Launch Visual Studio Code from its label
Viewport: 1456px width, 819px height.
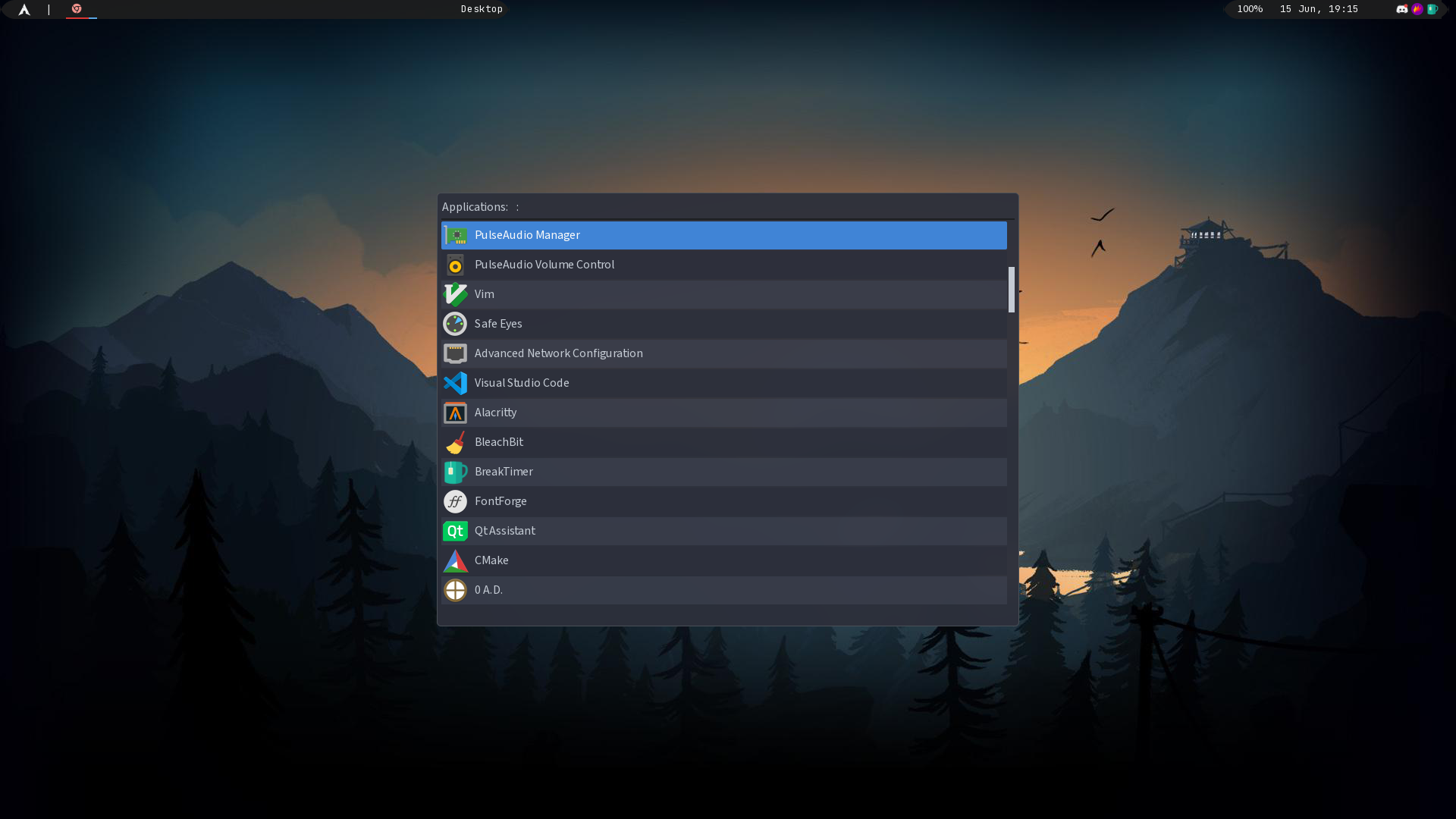(522, 383)
